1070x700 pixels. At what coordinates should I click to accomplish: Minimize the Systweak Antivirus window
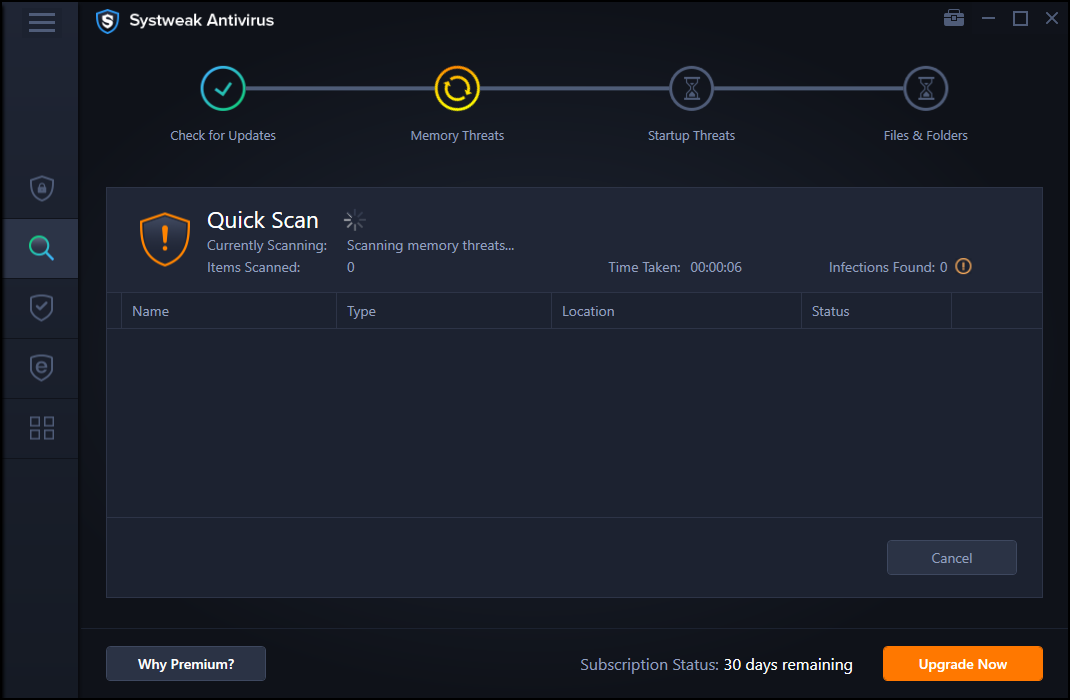987,18
